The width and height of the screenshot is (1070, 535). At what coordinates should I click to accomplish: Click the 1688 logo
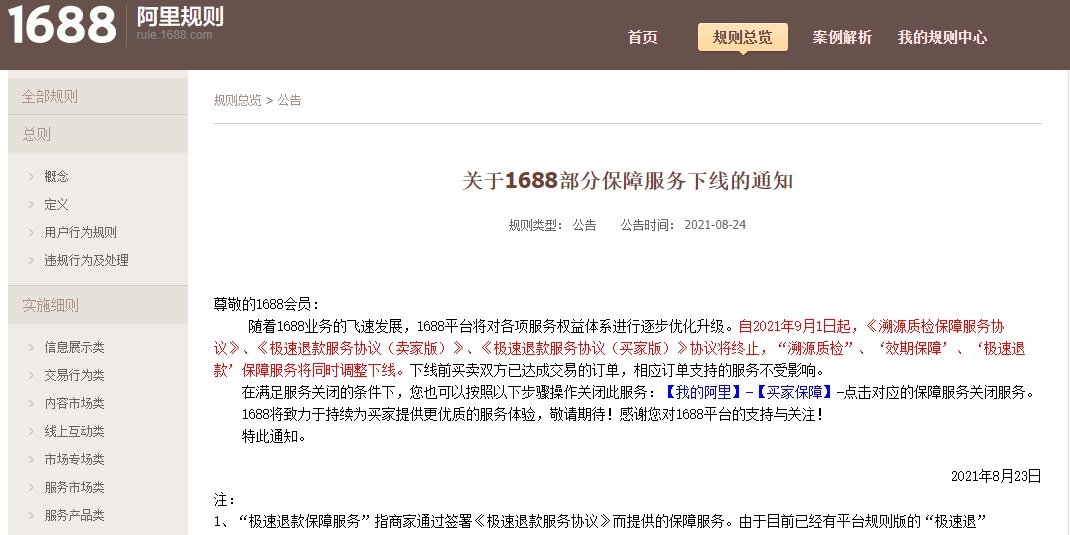pyautogui.click(x=62, y=25)
